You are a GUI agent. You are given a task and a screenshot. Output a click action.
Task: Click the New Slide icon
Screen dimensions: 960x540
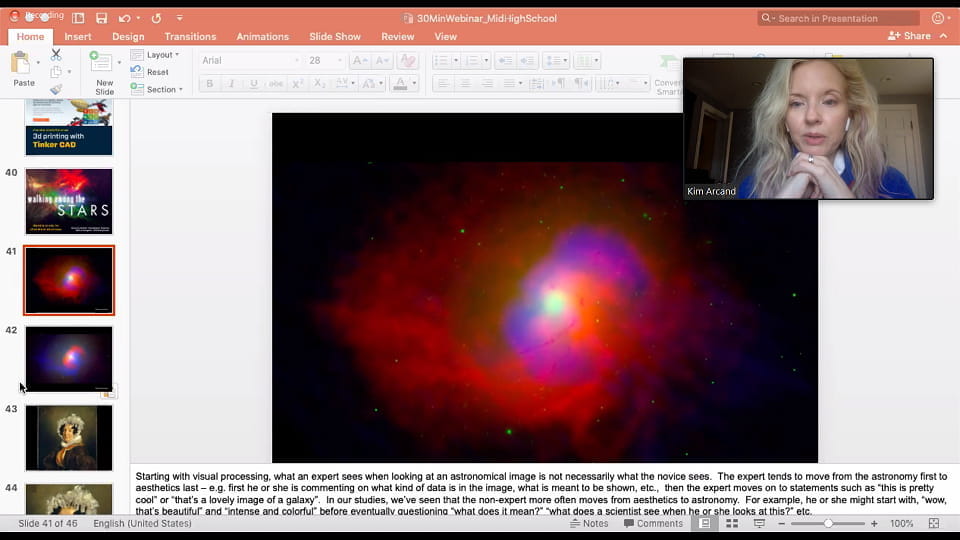(101, 62)
